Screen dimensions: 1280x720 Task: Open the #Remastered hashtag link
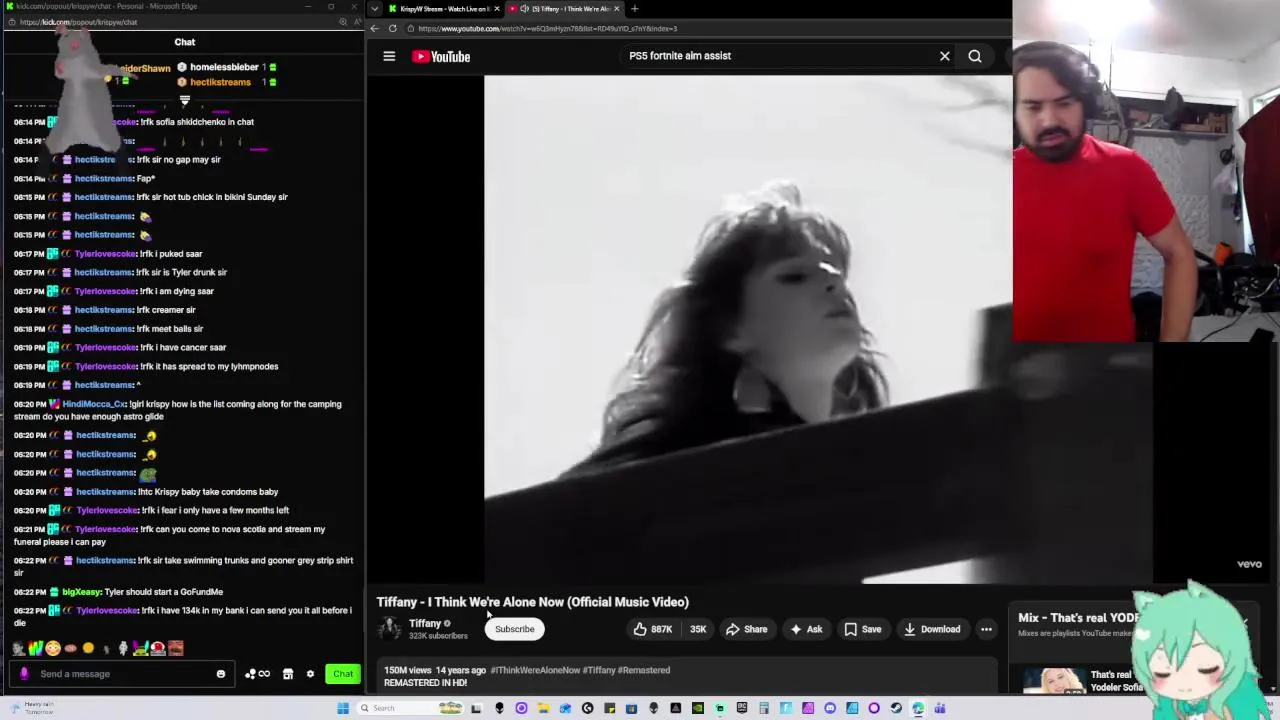(x=643, y=670)
